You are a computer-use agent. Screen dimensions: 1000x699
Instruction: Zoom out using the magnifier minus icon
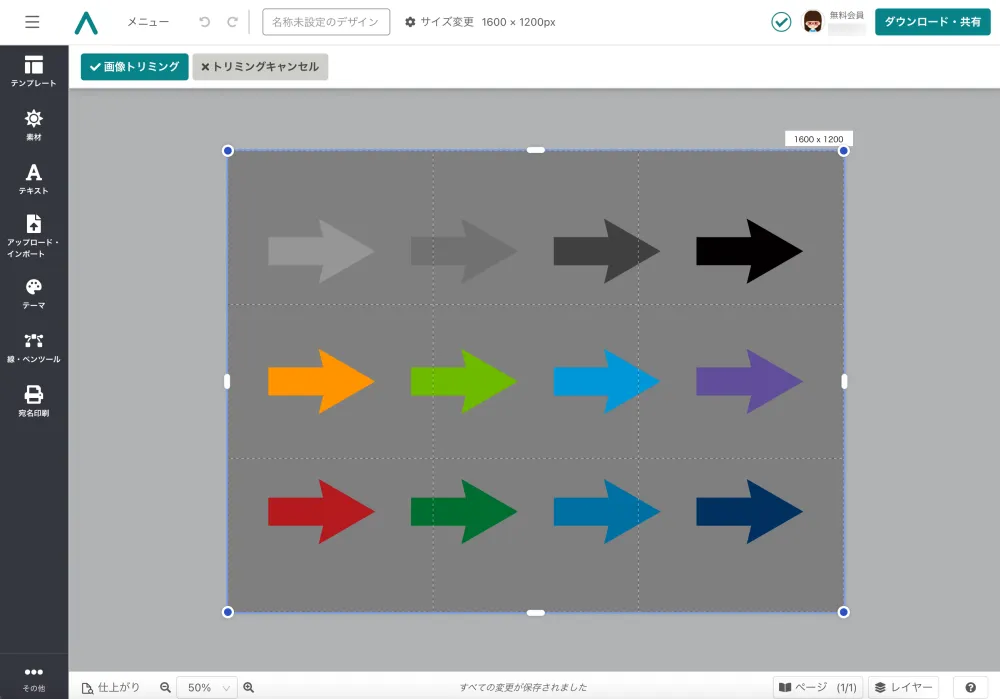point(166,687)
